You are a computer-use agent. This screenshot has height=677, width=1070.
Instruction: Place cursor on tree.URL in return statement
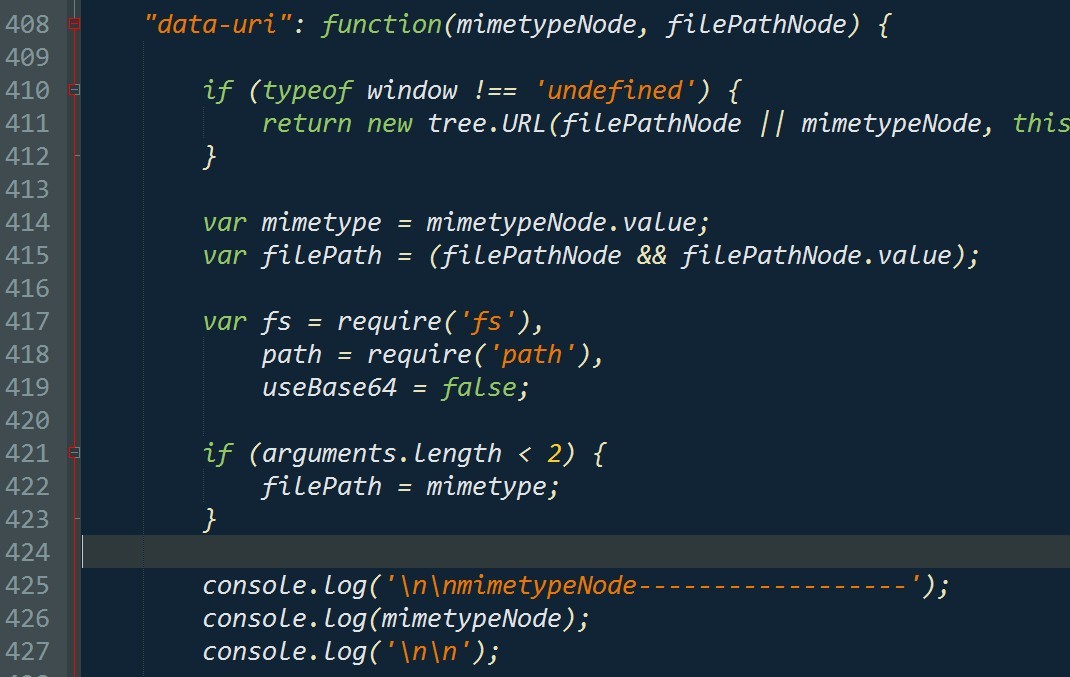(486, 123)
